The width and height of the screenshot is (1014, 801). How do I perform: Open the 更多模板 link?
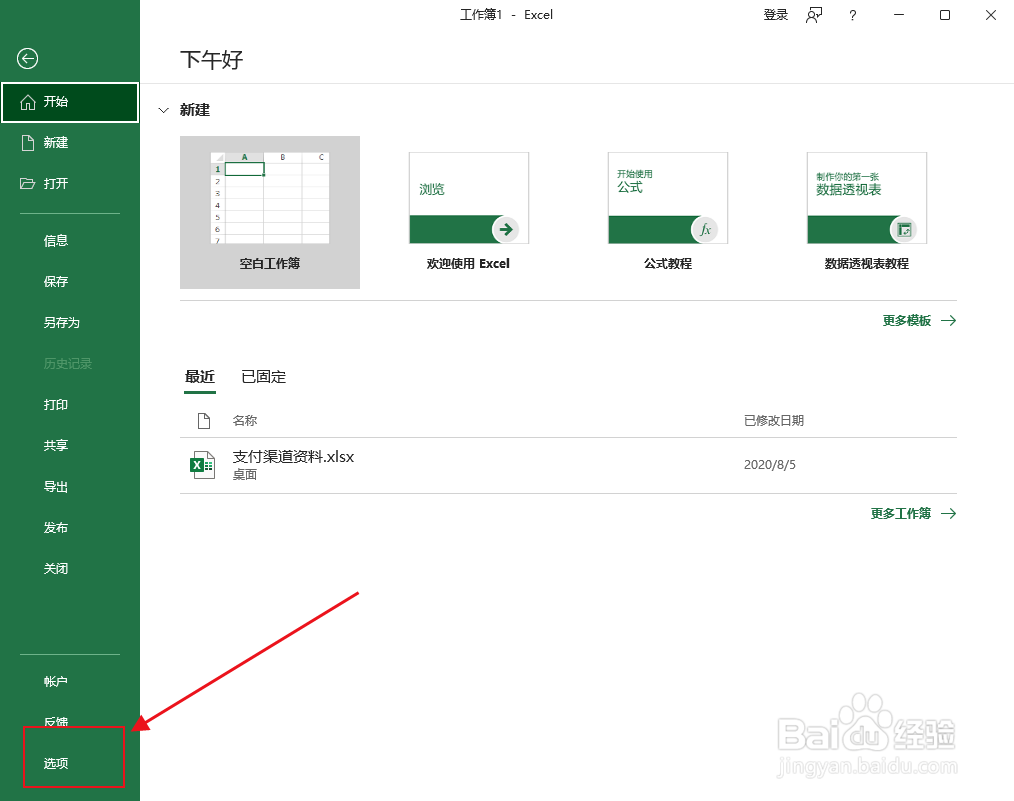(x=907, y=321)
